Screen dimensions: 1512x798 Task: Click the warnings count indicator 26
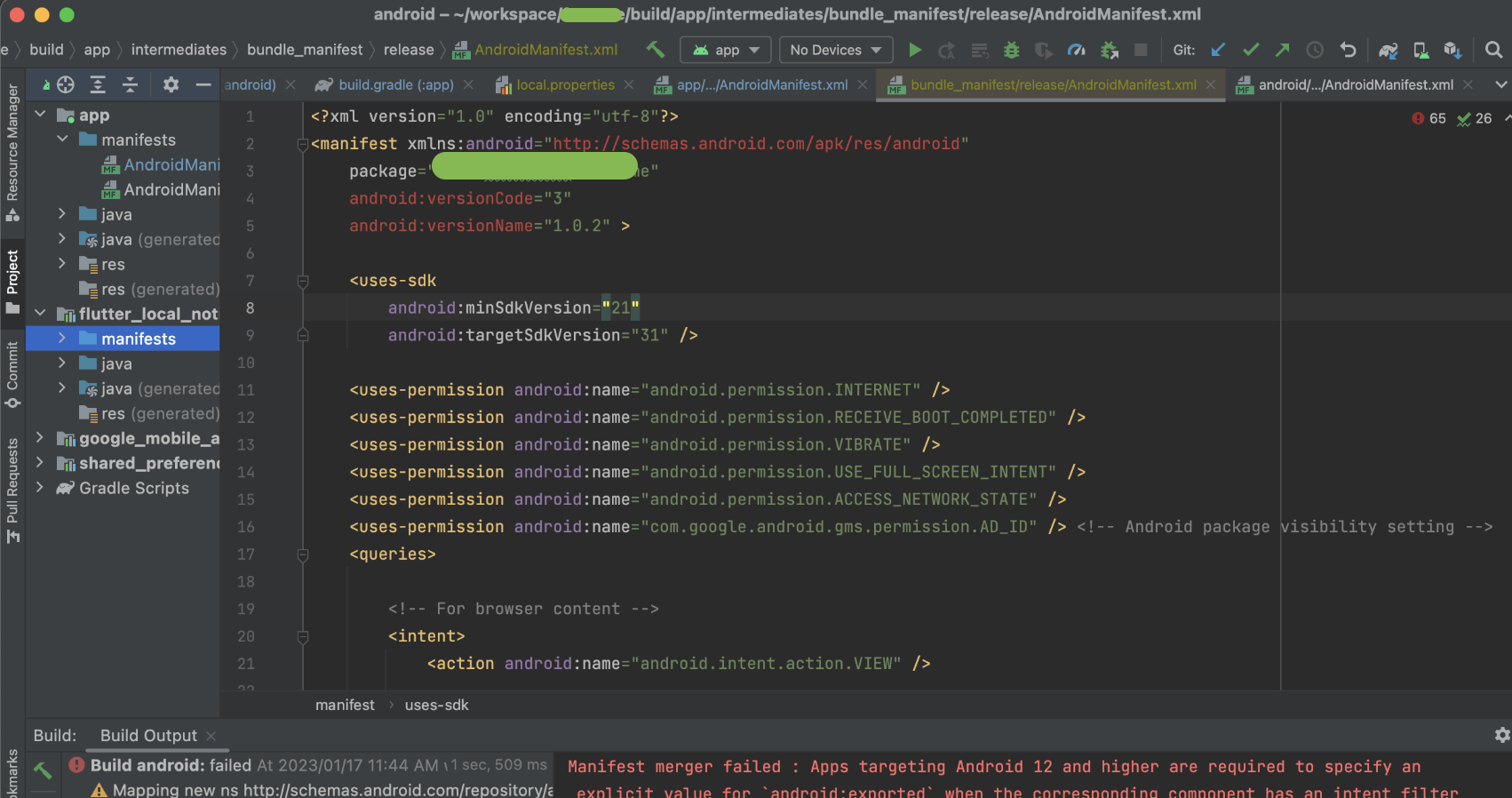(1475, 118)
